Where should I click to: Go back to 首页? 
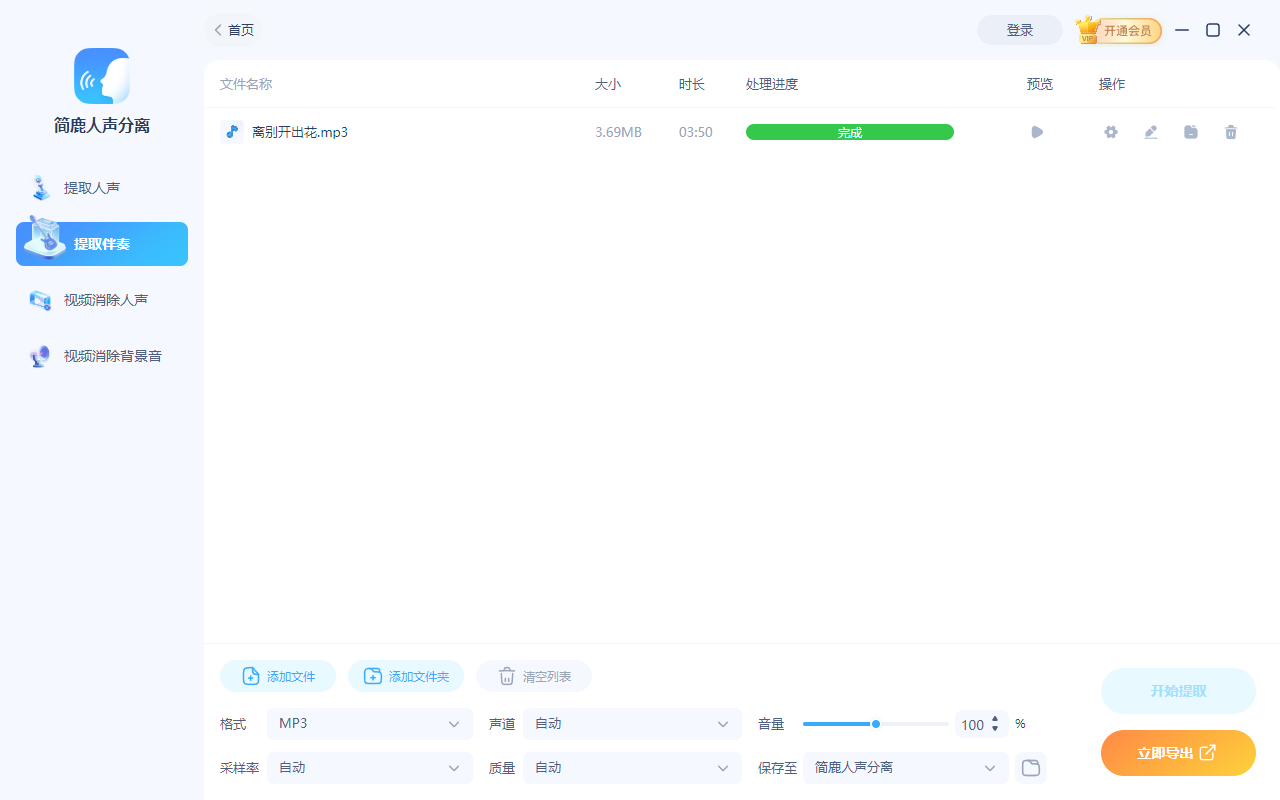pyautogui.click(x=233, y=30)
